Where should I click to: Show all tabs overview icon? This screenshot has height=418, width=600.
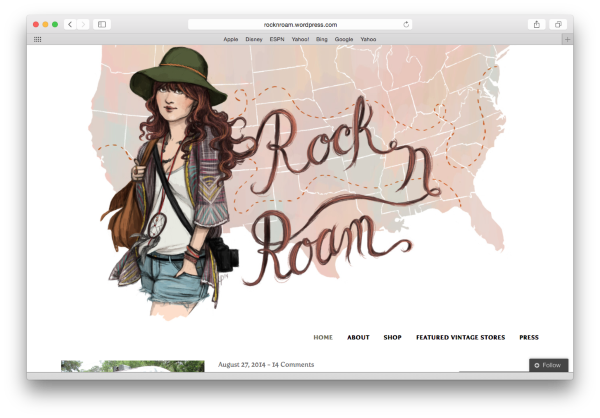coord(558,24)
